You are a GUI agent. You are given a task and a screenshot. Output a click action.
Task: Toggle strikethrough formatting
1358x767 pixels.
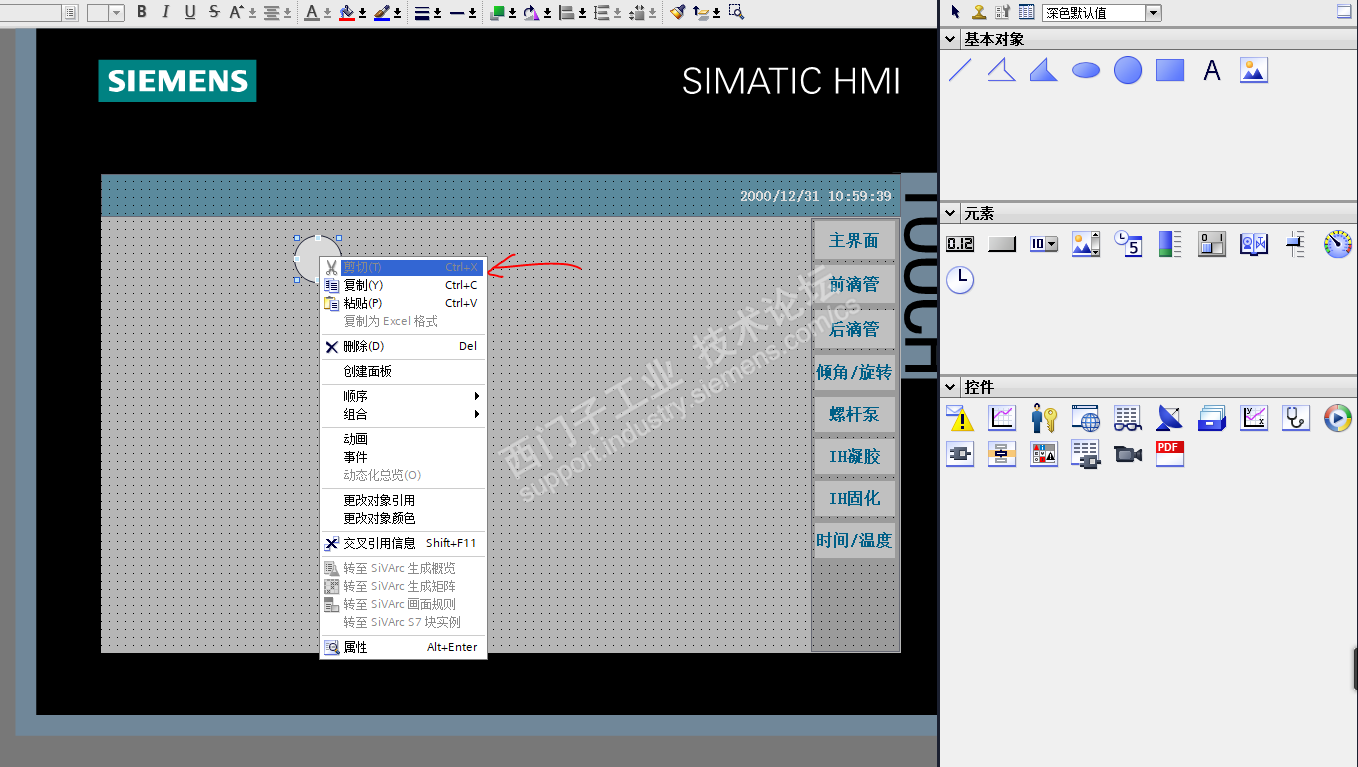pyautogui.click(x=214, y=12)
